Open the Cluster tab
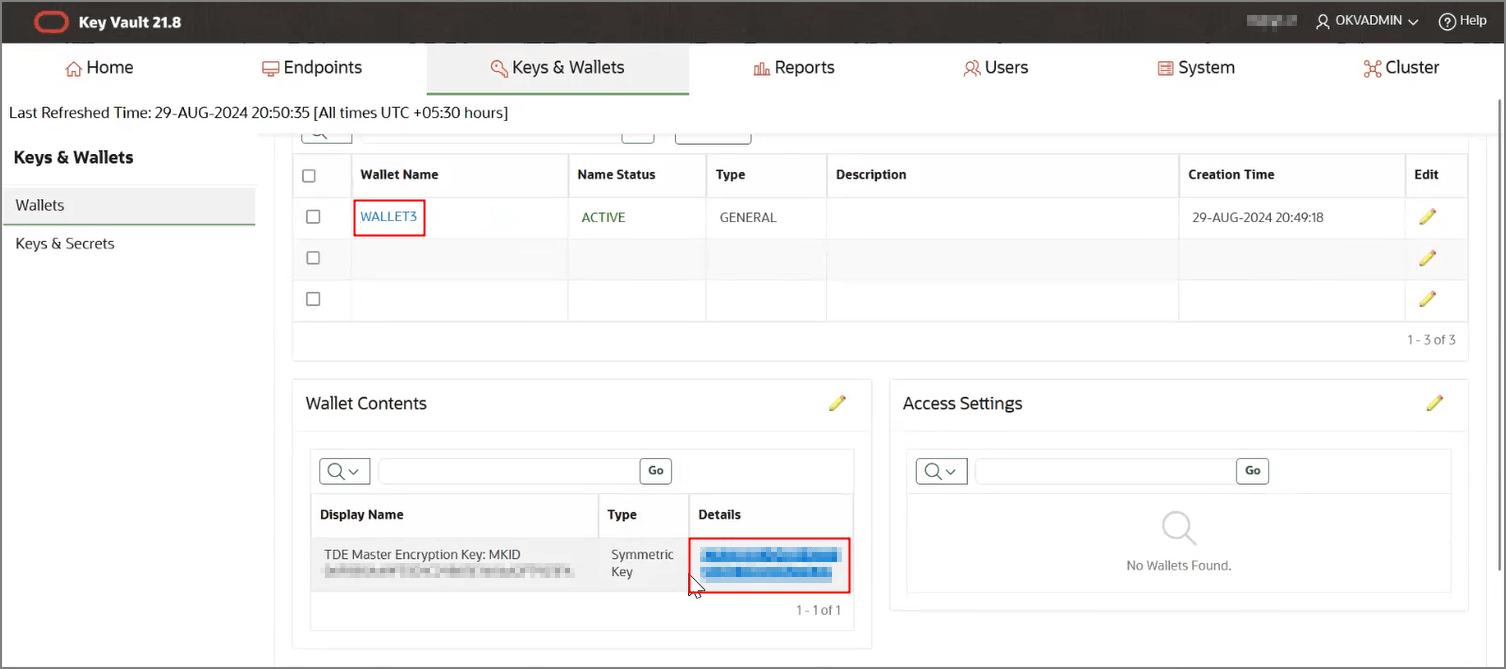Screen dimensions: 1506x669 [1401, 68]
